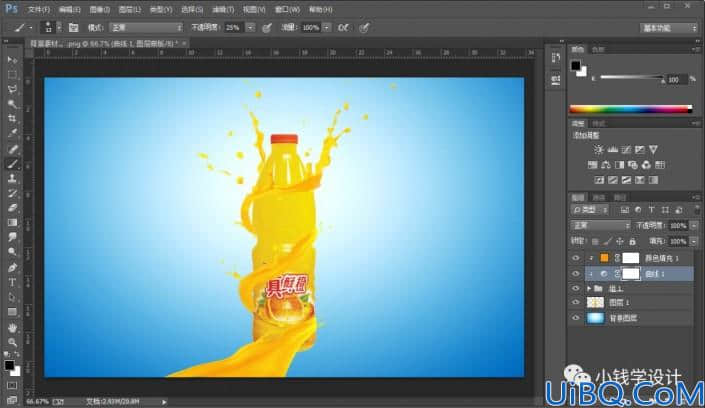This screenshot has height=408, width=705.
Task: Hide the 曲线 1 layer
Action: point(576,273)
